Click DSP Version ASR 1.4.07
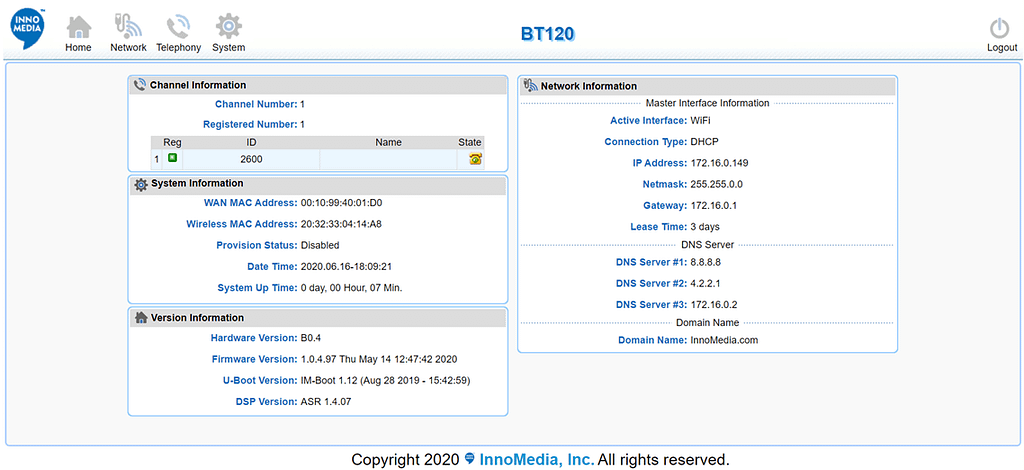 326,401
